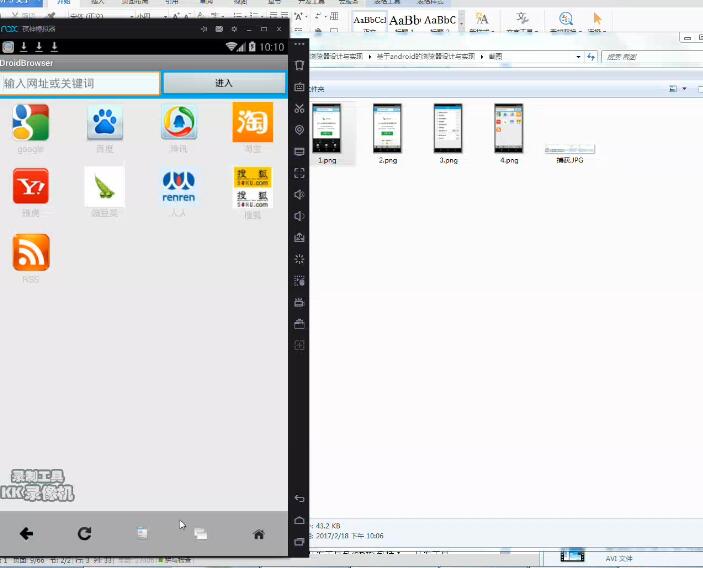Click Nox scissors screenshot icon
The height and width of the screenshot is (568, 703).
(x=299, y=108)
